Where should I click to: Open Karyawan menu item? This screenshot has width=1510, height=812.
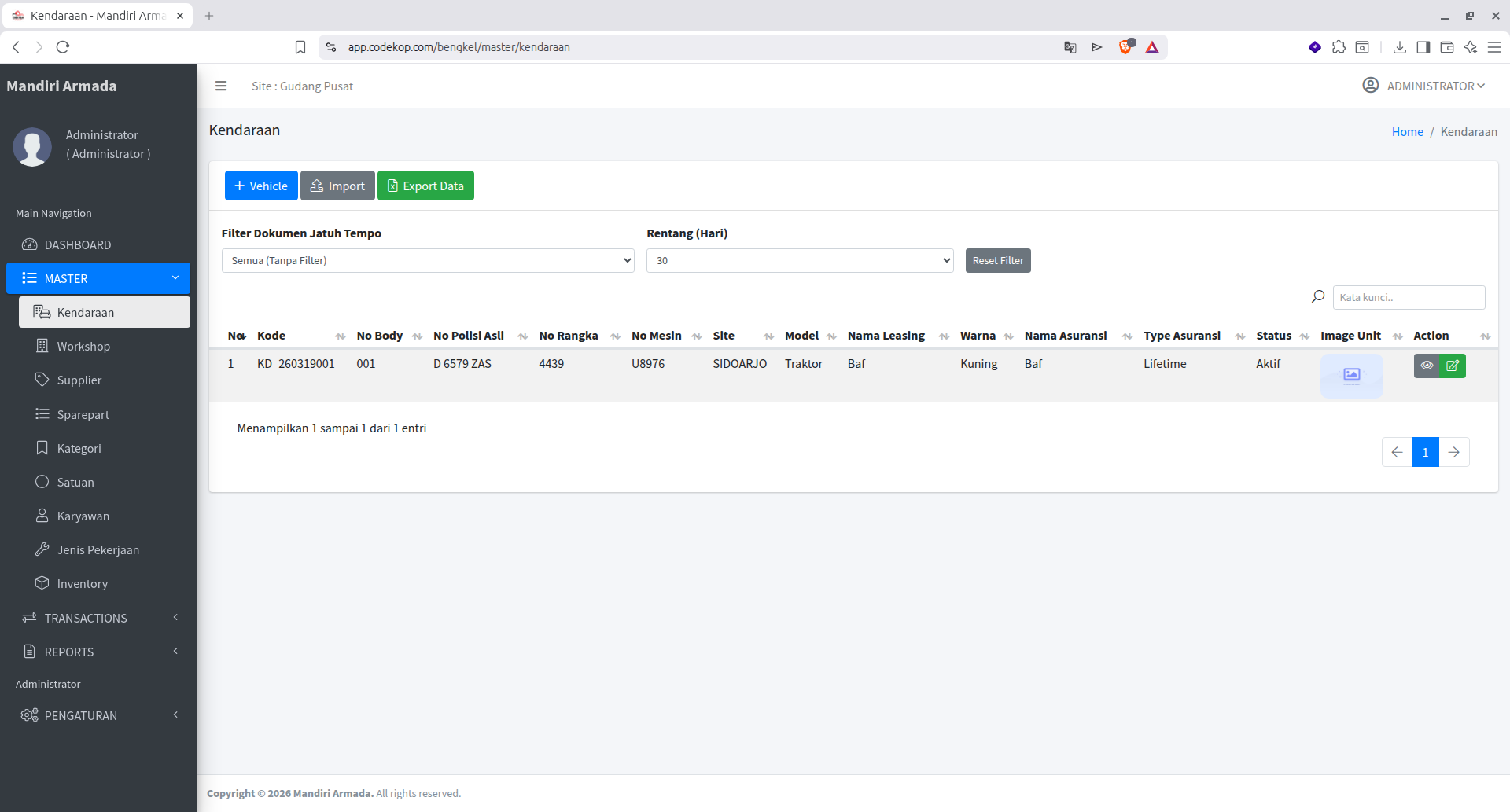point(105,516)
